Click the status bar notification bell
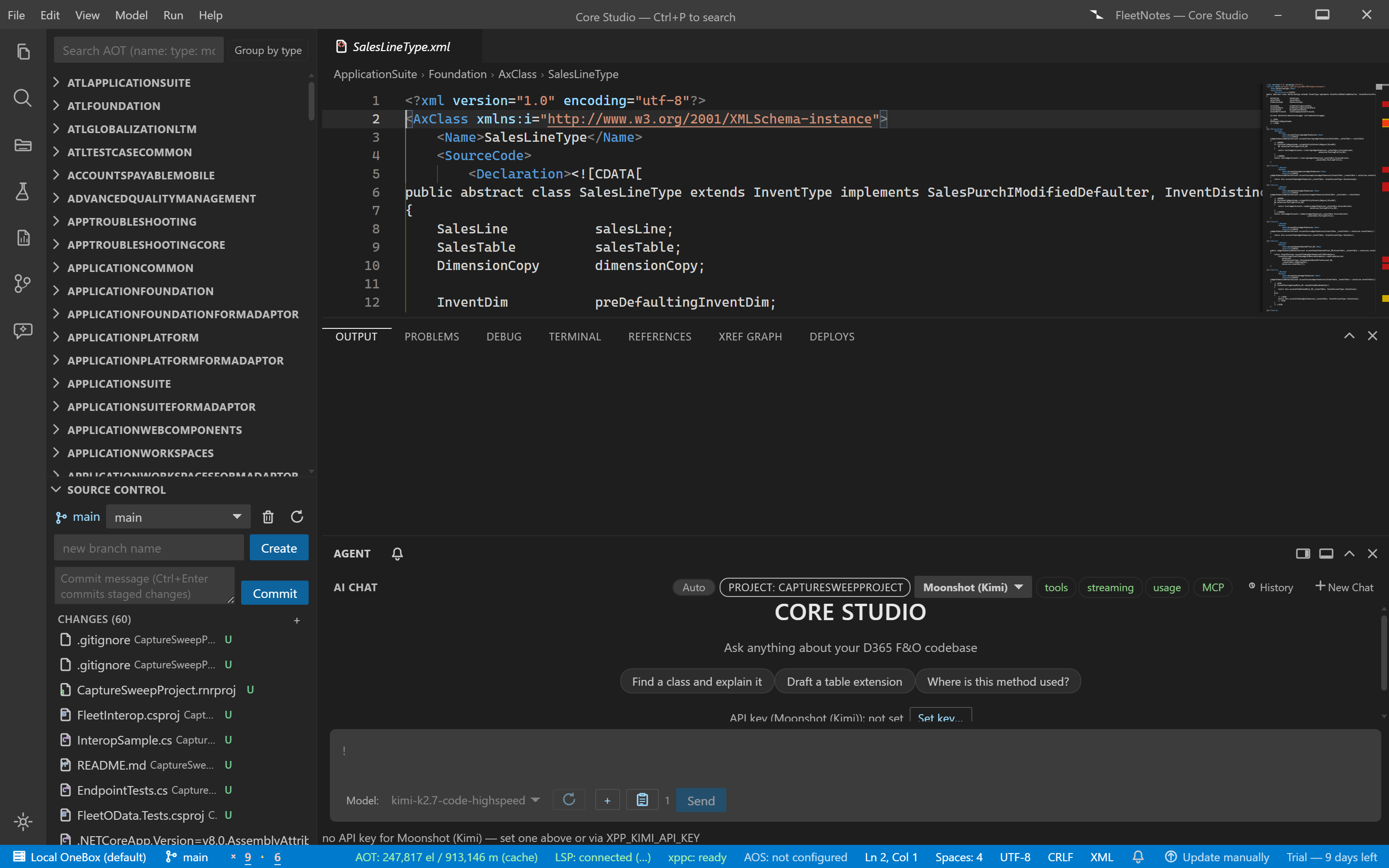This screenshot has width=1389, height=868. (1138, 856)
